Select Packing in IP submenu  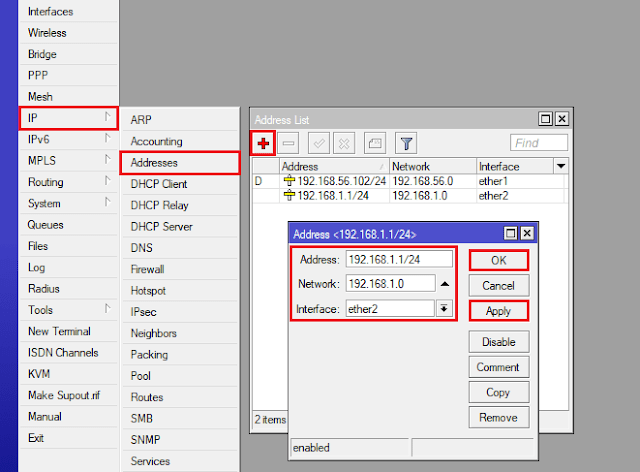point(180,354)
